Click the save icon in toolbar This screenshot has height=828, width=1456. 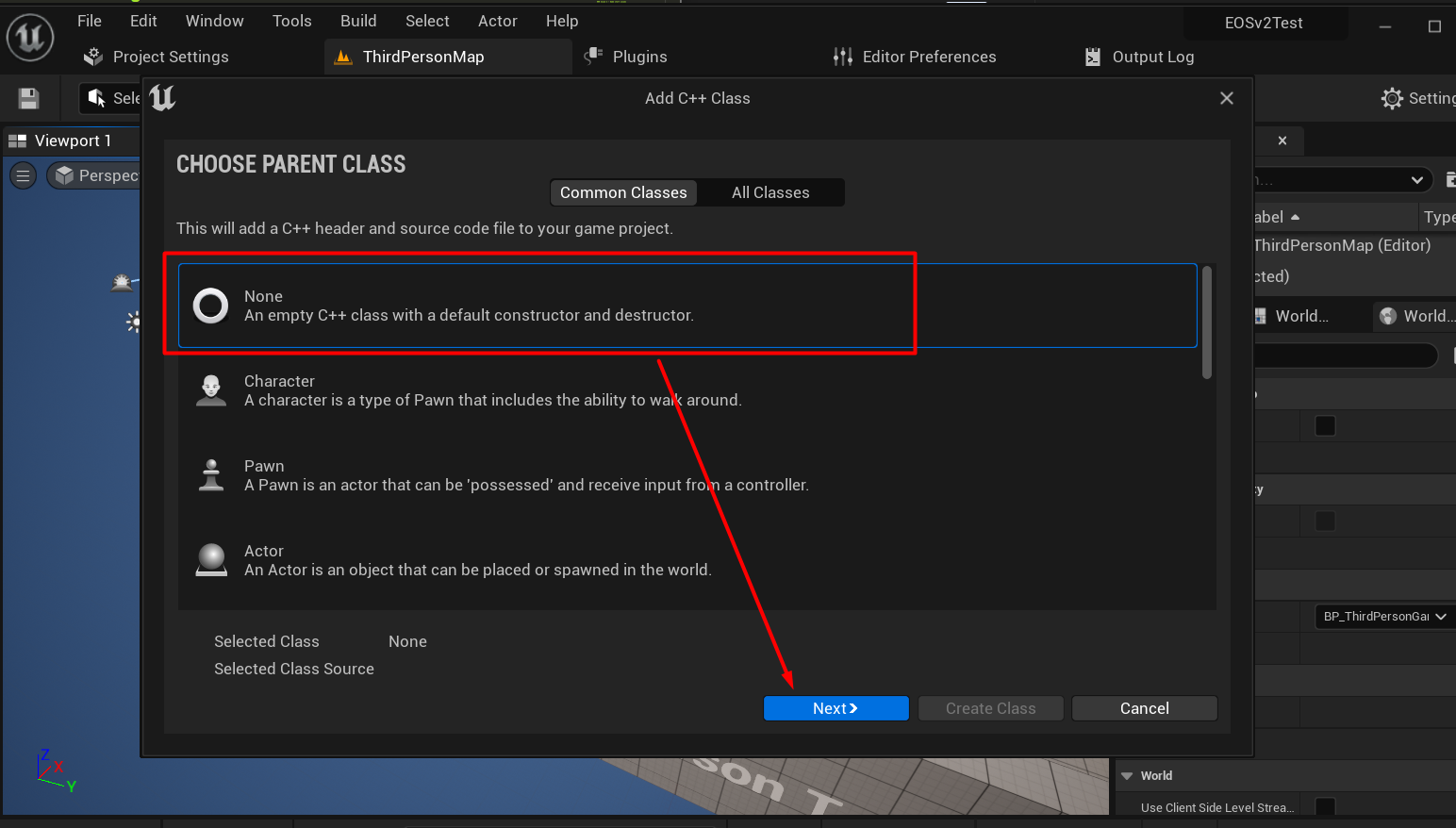point(28,98)
